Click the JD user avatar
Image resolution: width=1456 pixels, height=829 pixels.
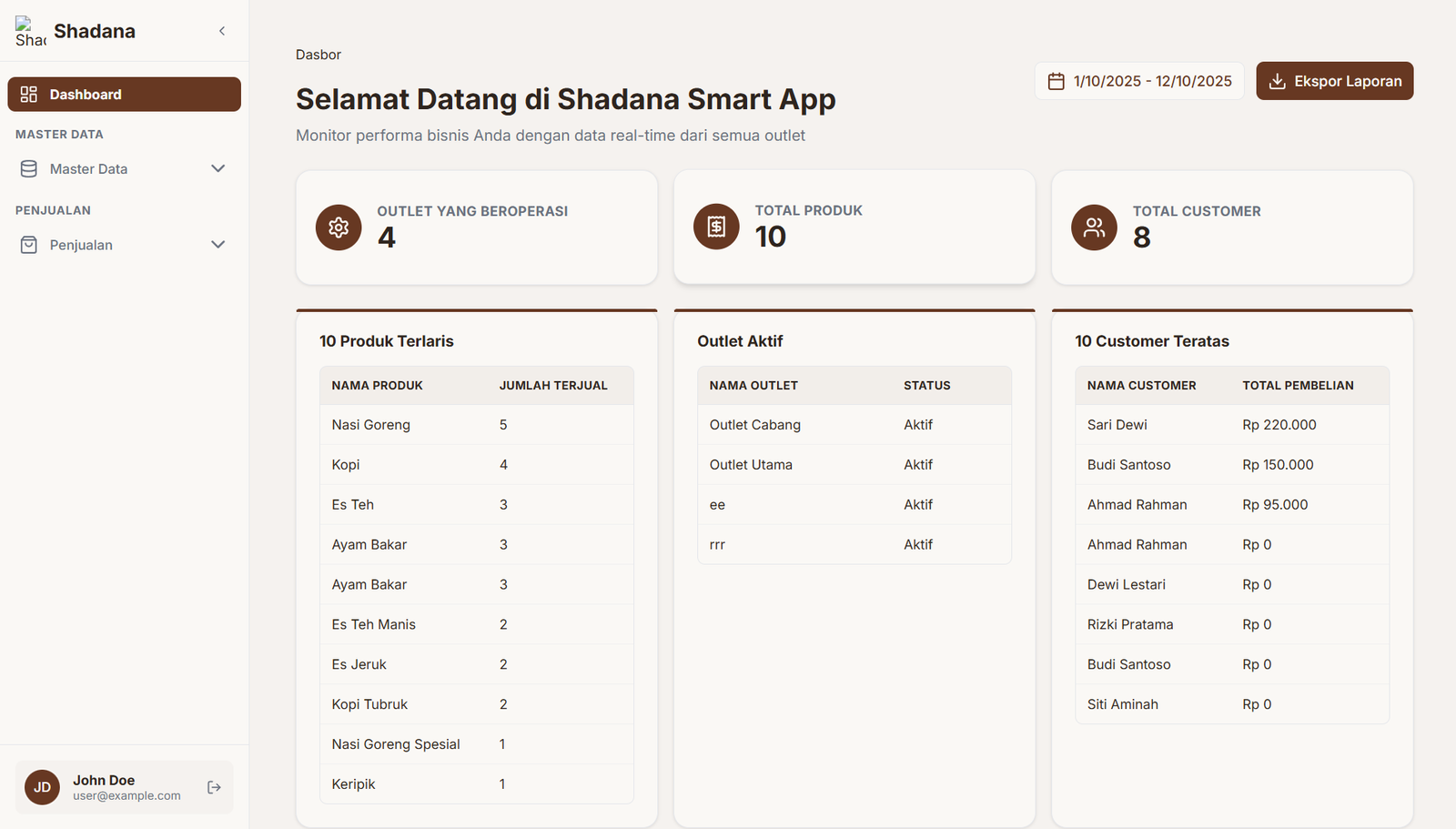point(42,787)
